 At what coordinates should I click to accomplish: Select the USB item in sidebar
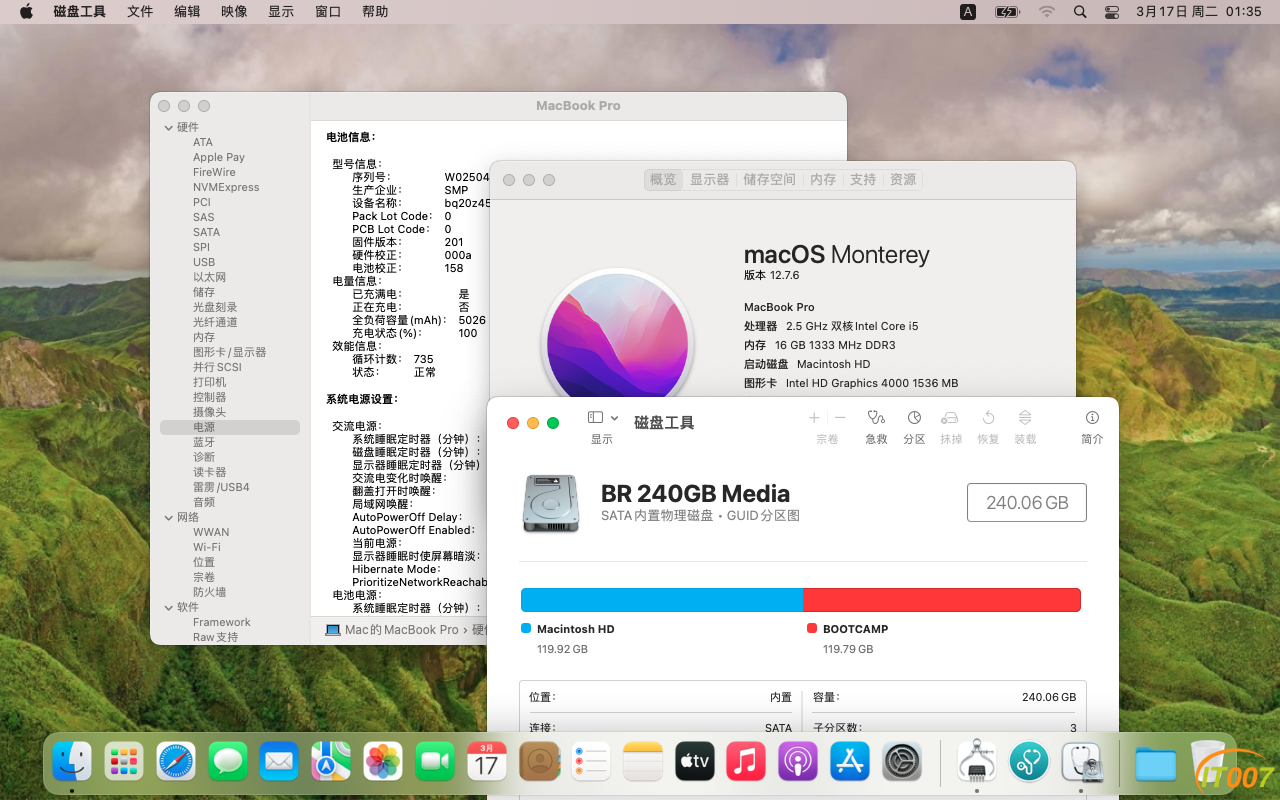(x=204, y=262)
